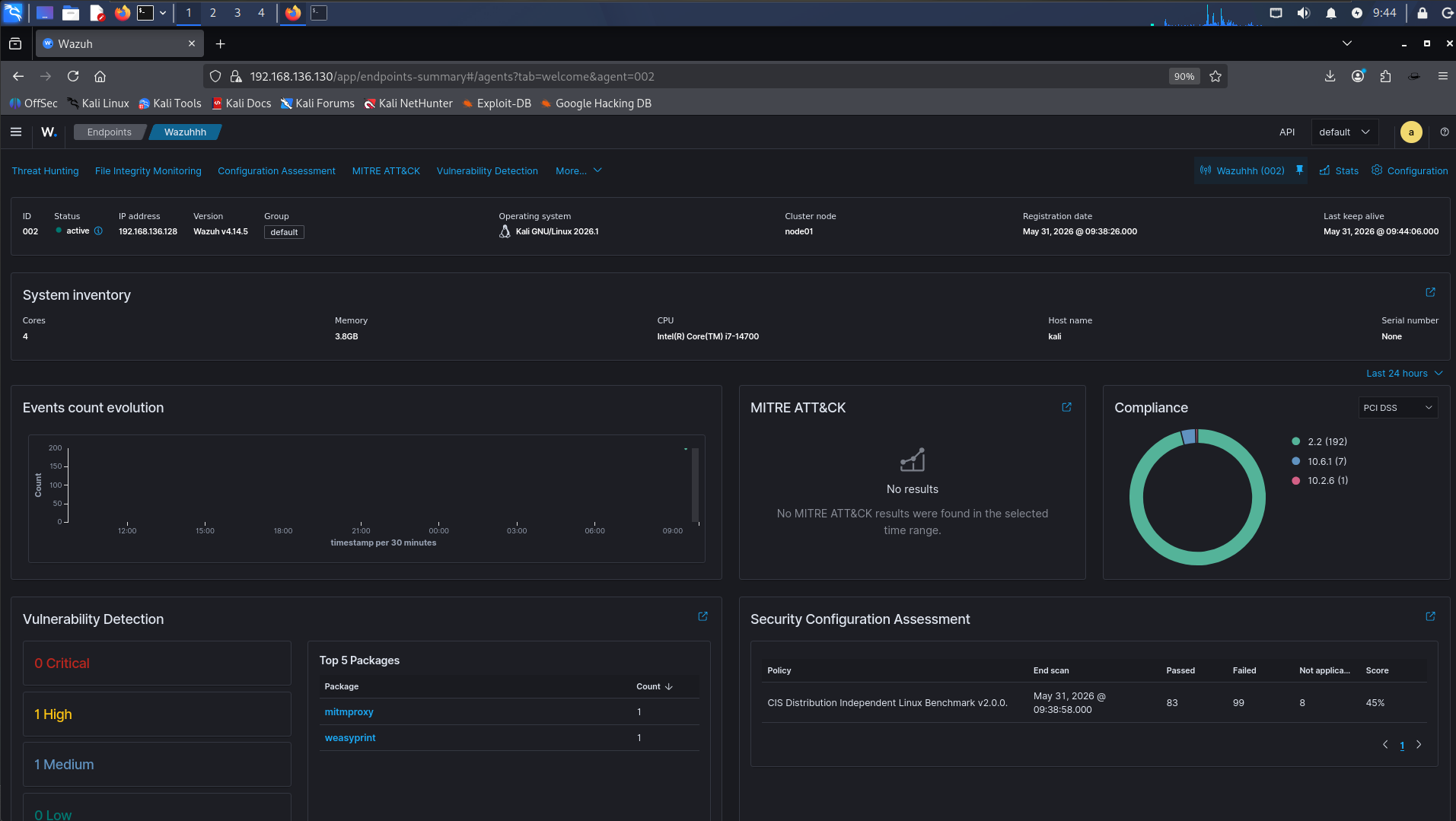Unpin agent Wazuhhh (002) with pin icon
The width and height of the screenshot is (1456, 821).
1300,170
